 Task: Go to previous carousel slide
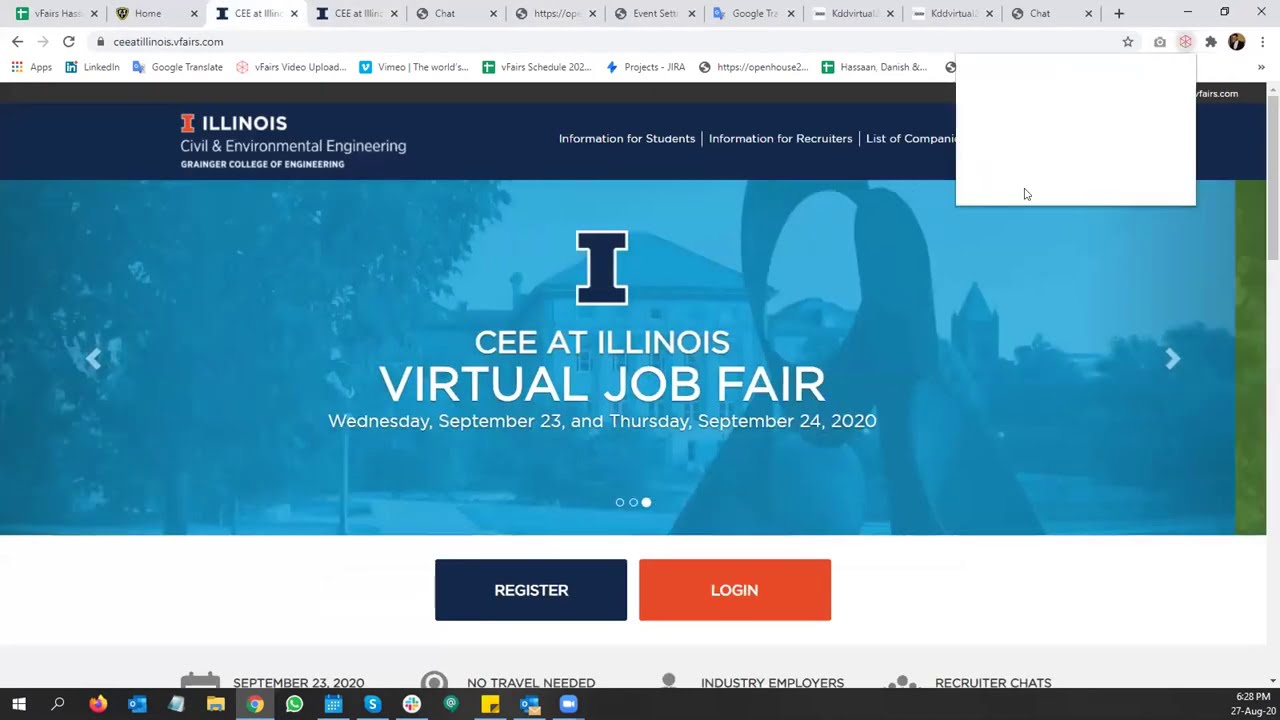pos(94,359)
